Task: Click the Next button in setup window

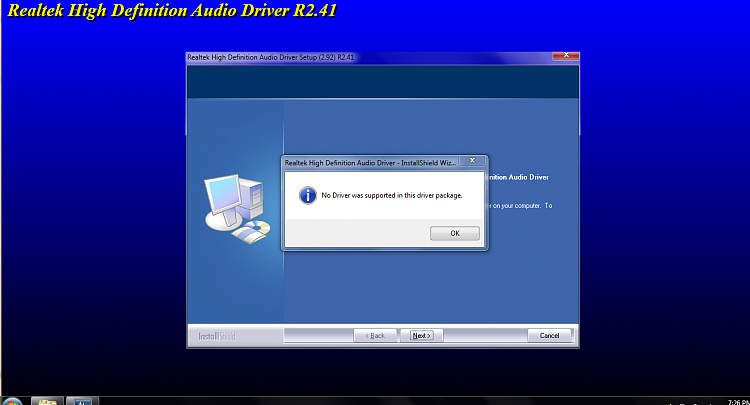Action: (421, 336)
